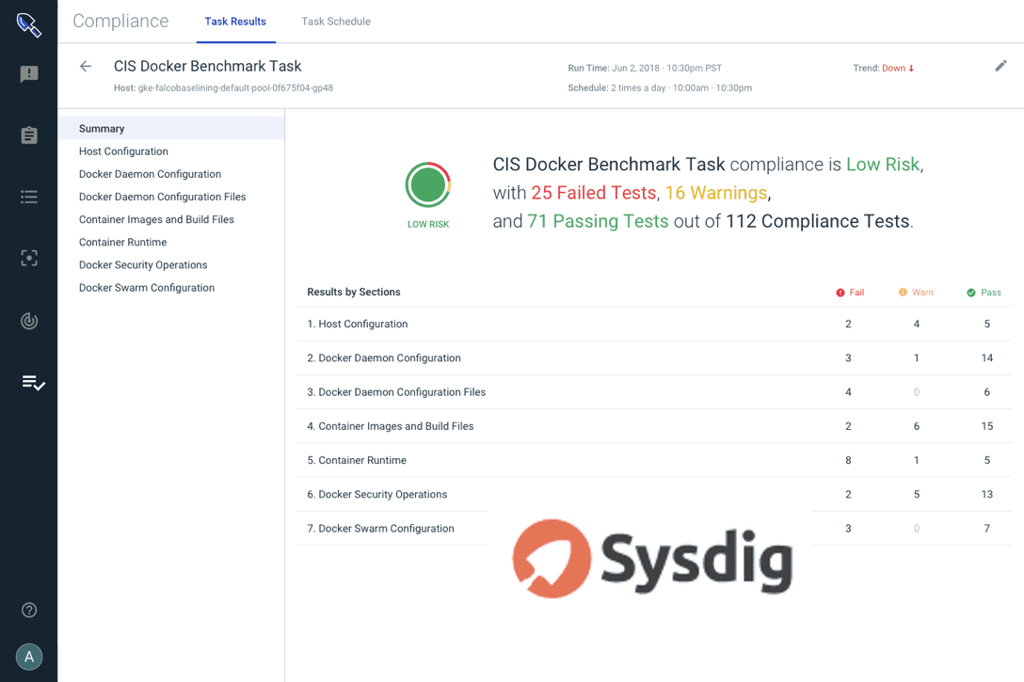Click the pencil edit icon
Viewport: 1024px width, 682px height.
1000,66
